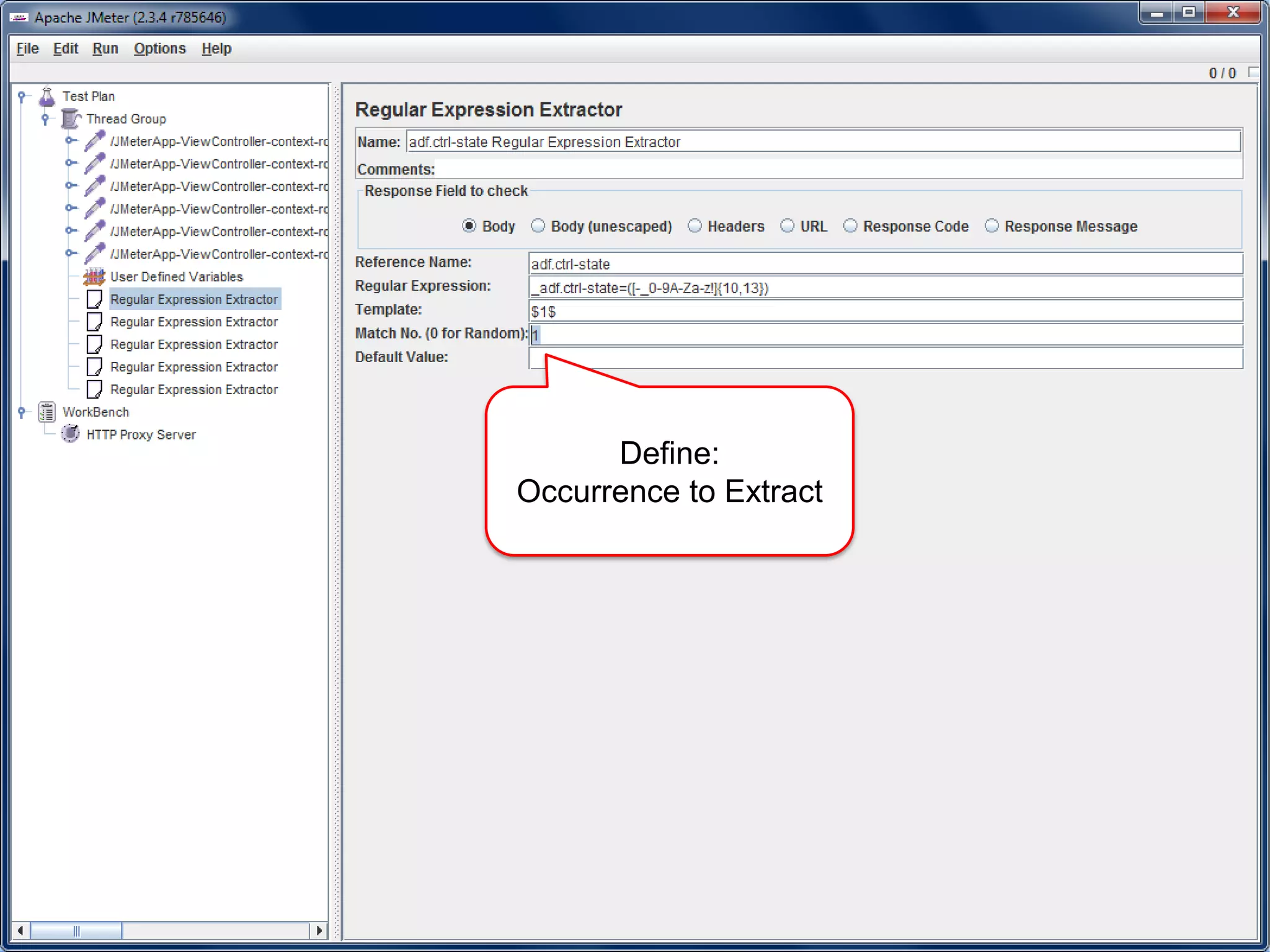Image resolution: width=1270 pixels, height=952 pixels.
Task: Close the JMeter window
Action: [x=1233, y=13]
